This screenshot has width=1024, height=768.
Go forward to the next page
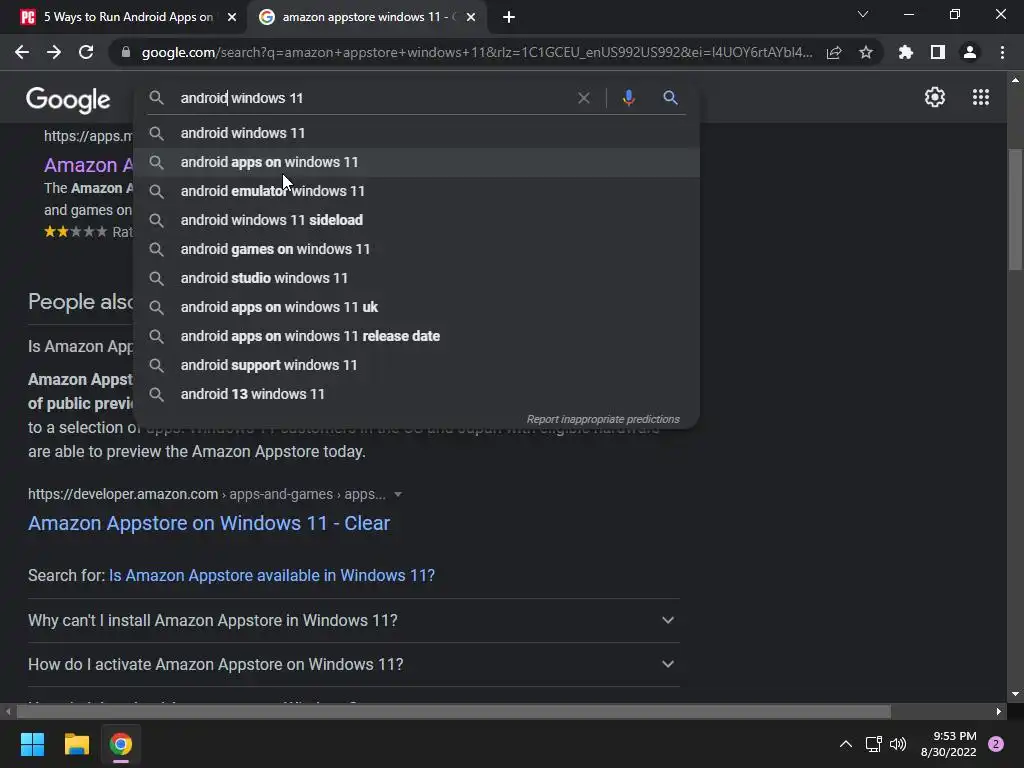[54, 52]
